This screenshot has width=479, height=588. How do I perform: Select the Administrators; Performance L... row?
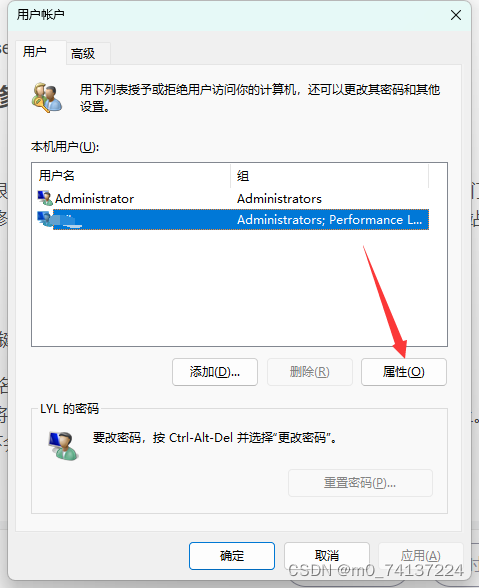233,219
